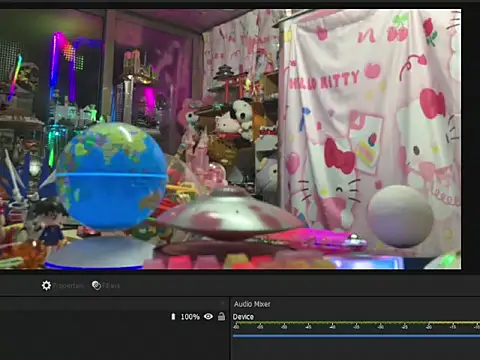Click the floating globe in the preview
The image size is (480, 360).
pos(111,177)
